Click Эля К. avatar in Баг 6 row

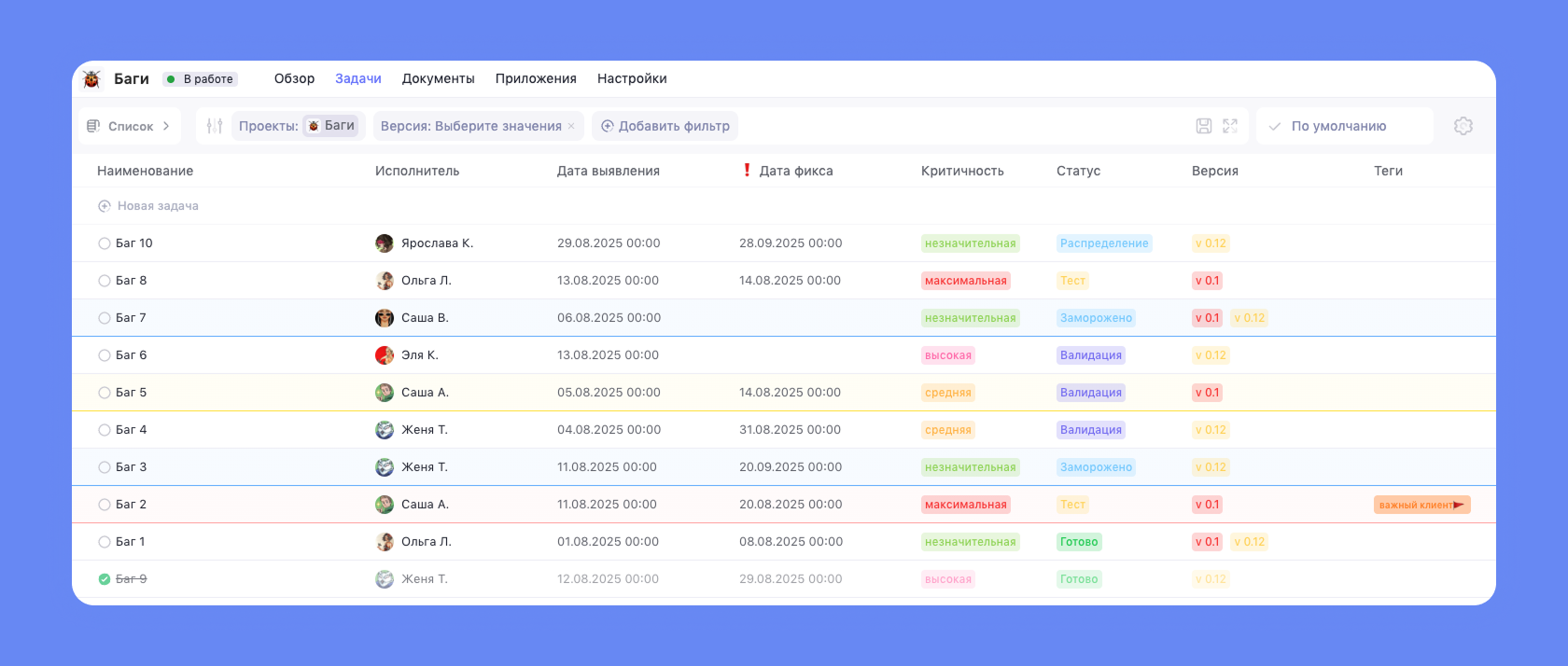click(385, 355)
